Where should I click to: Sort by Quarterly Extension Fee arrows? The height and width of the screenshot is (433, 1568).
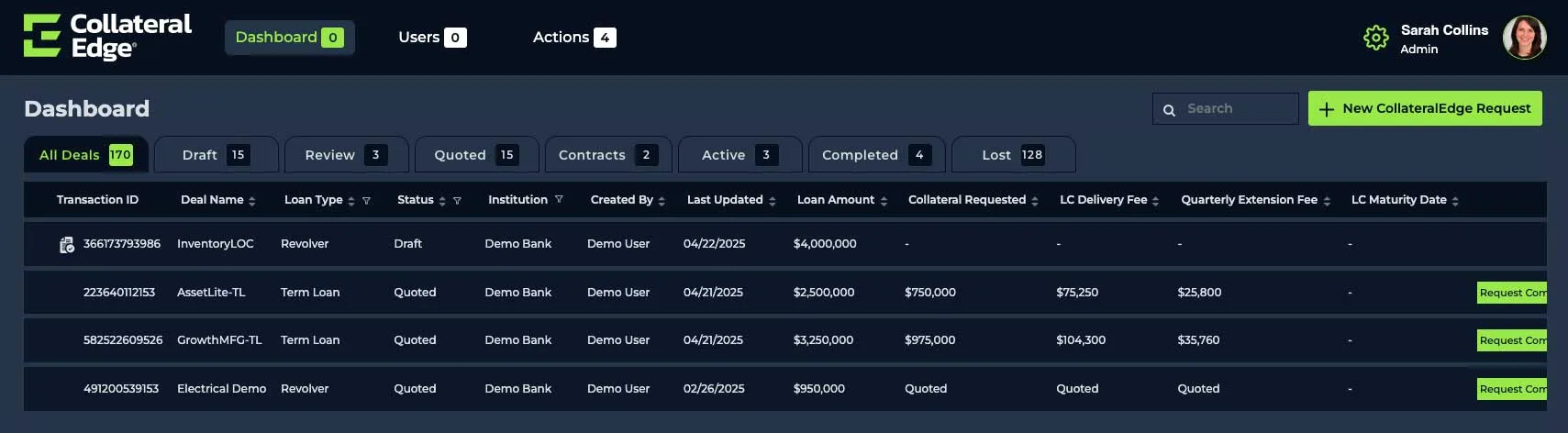[1327, 201]
